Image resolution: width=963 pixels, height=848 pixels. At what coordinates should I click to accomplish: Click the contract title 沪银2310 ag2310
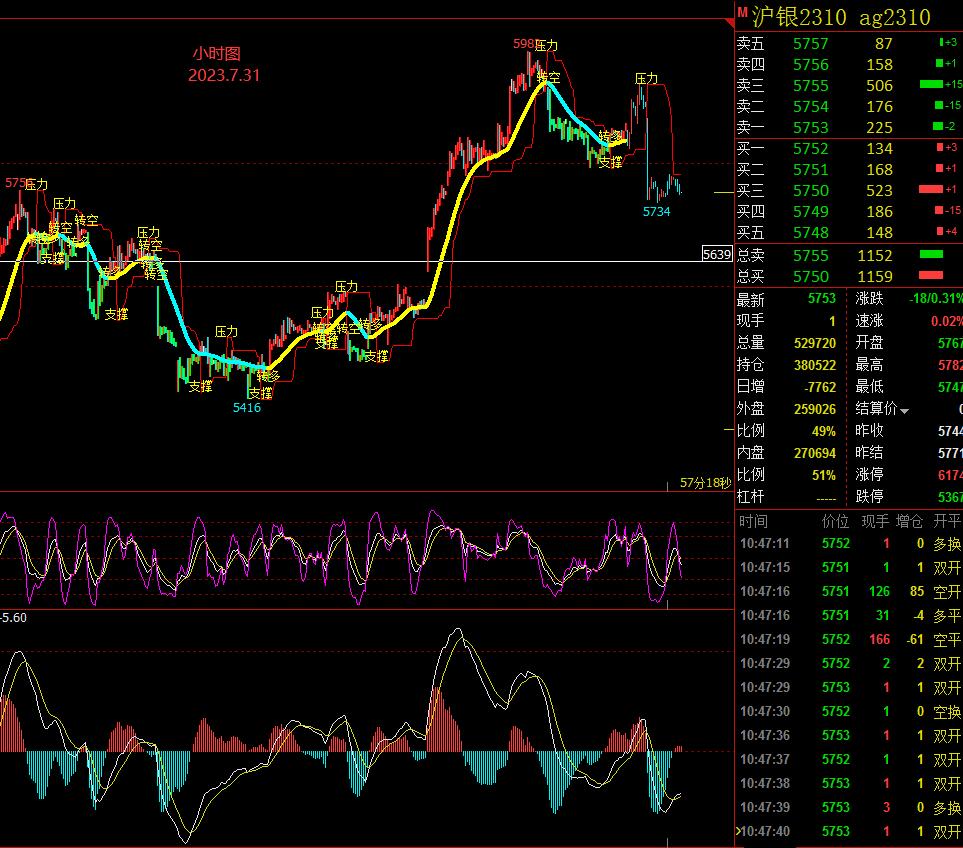pyautogui.click(x=841, y=17)
